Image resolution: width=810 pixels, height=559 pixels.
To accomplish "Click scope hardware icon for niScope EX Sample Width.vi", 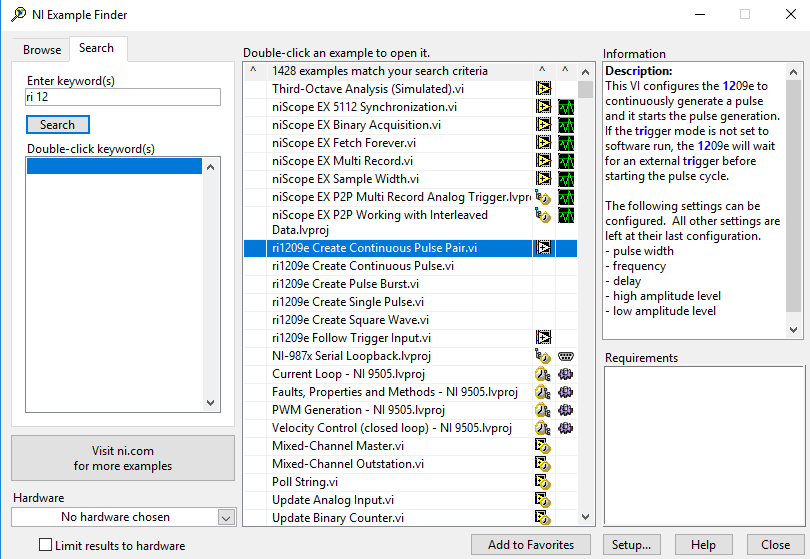I will pos(566,179).
